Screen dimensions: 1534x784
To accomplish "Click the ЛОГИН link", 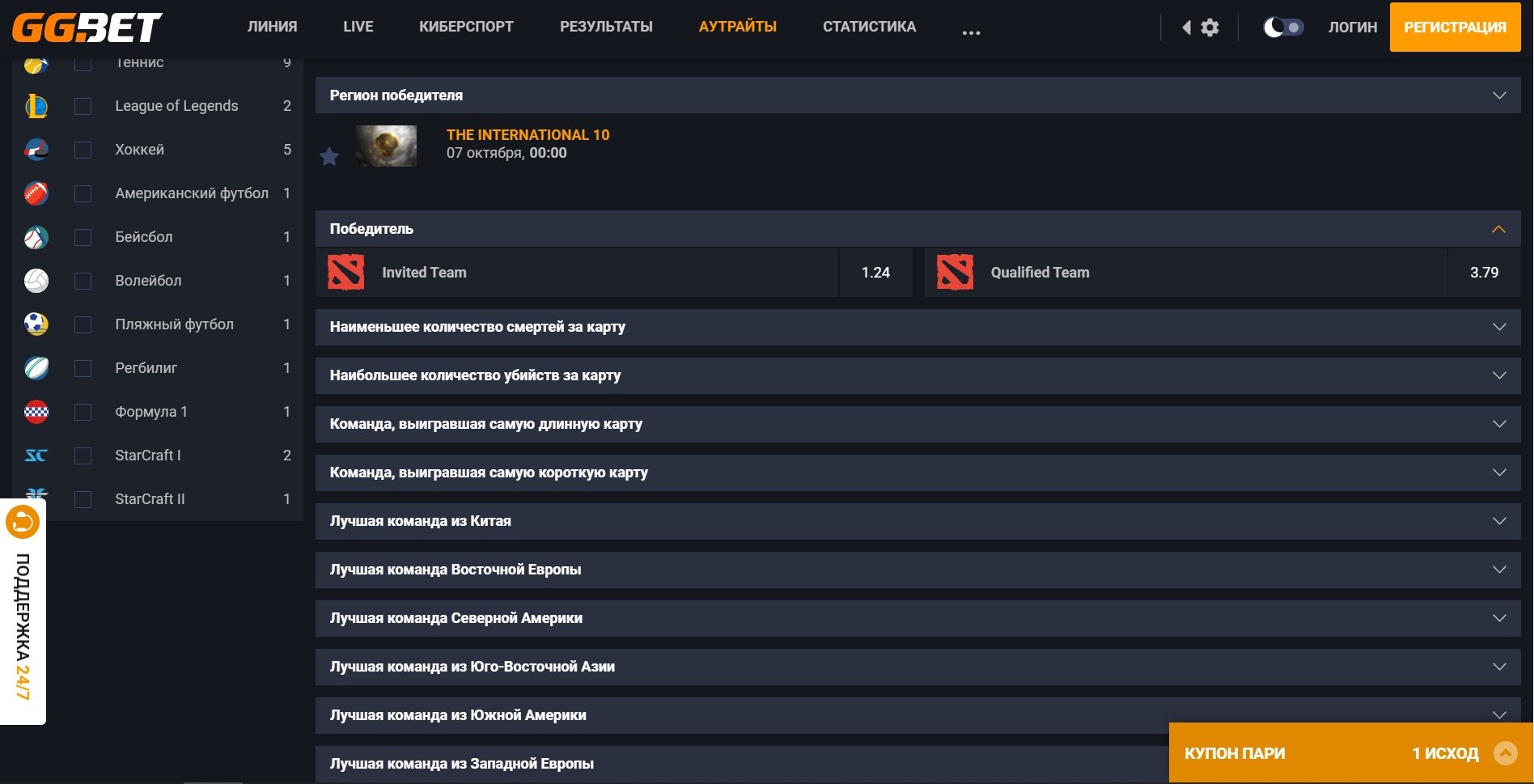I will (1353, 27).
